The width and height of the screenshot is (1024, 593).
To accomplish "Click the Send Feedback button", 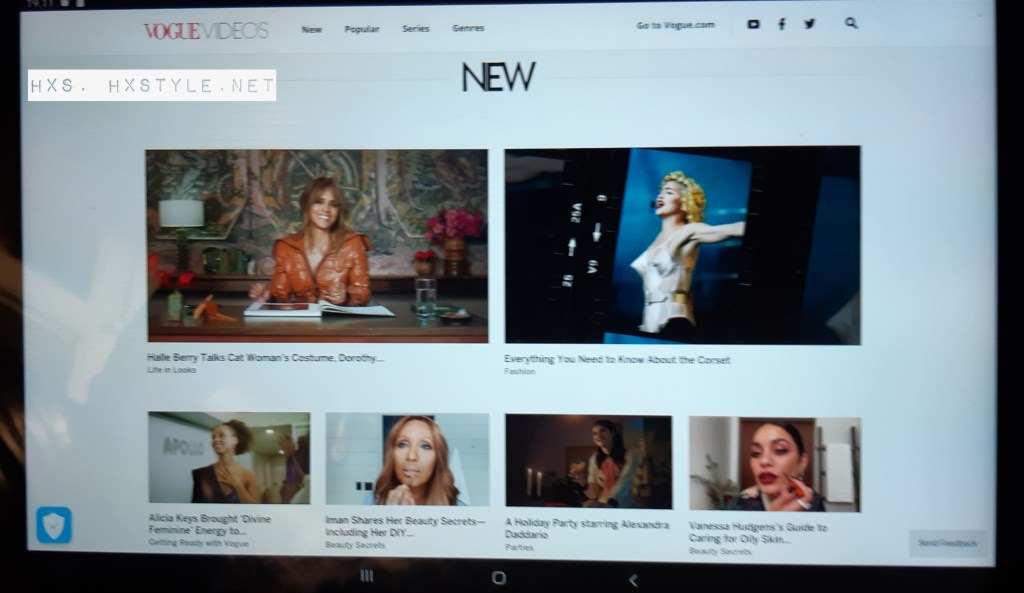I will click(949, 543).
